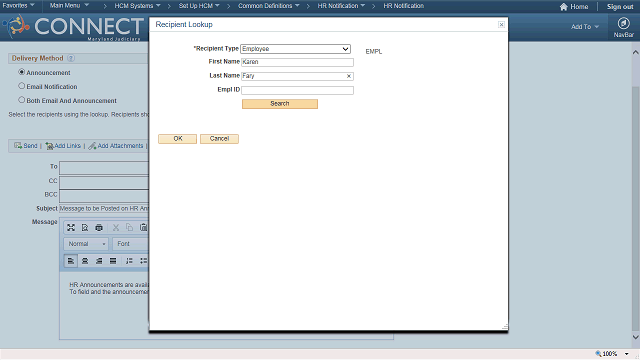This screenshot has height=360, width=640.
Task: Click the Delivery Method help question mark
Action: click(71, 58)
